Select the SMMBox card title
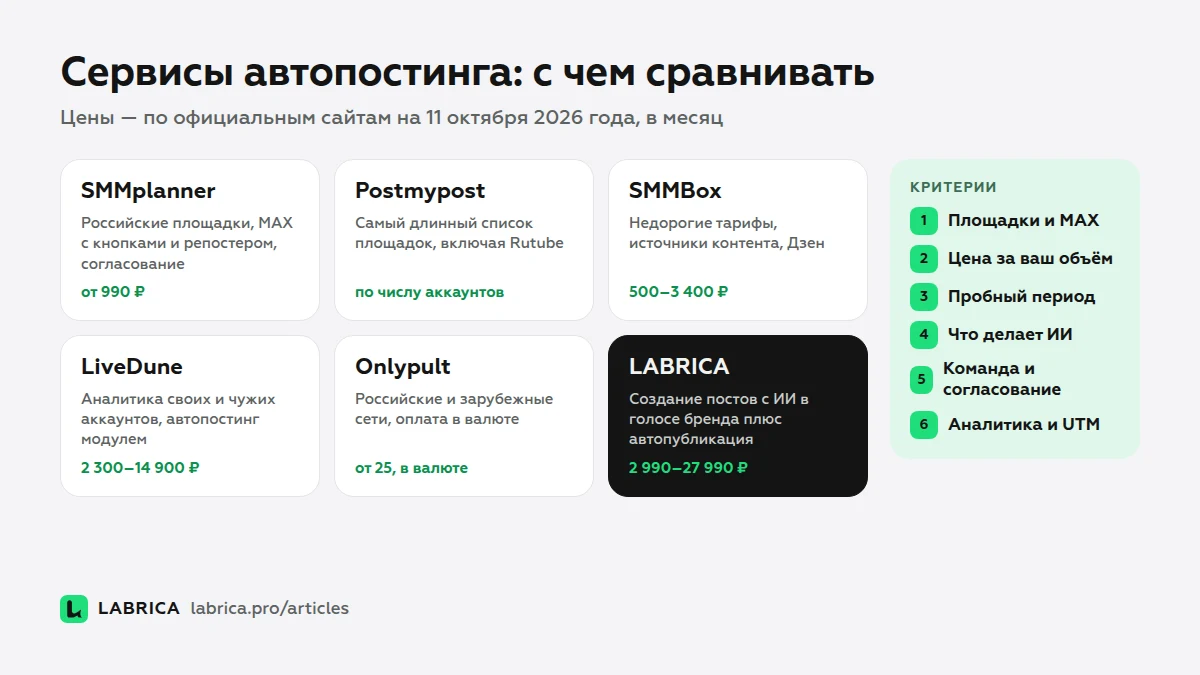 pos(675,191)
